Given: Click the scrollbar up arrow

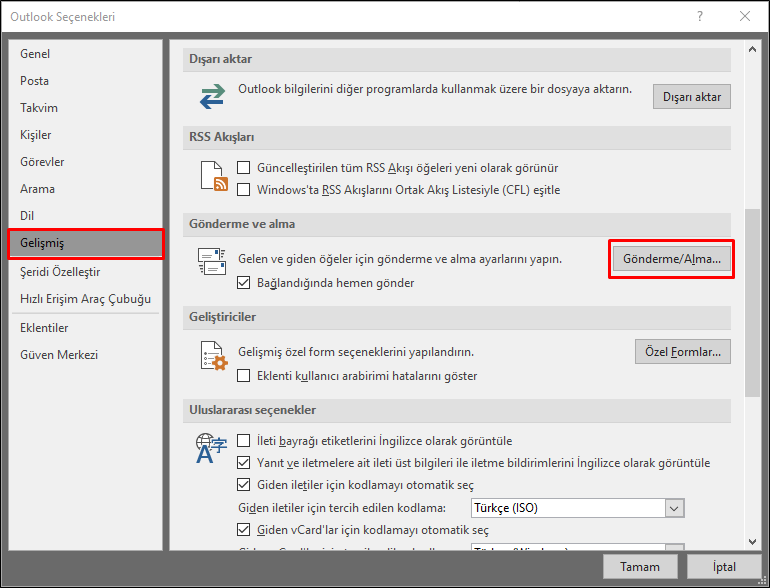Looking at the screenshot, I should [x=752, y=50].
